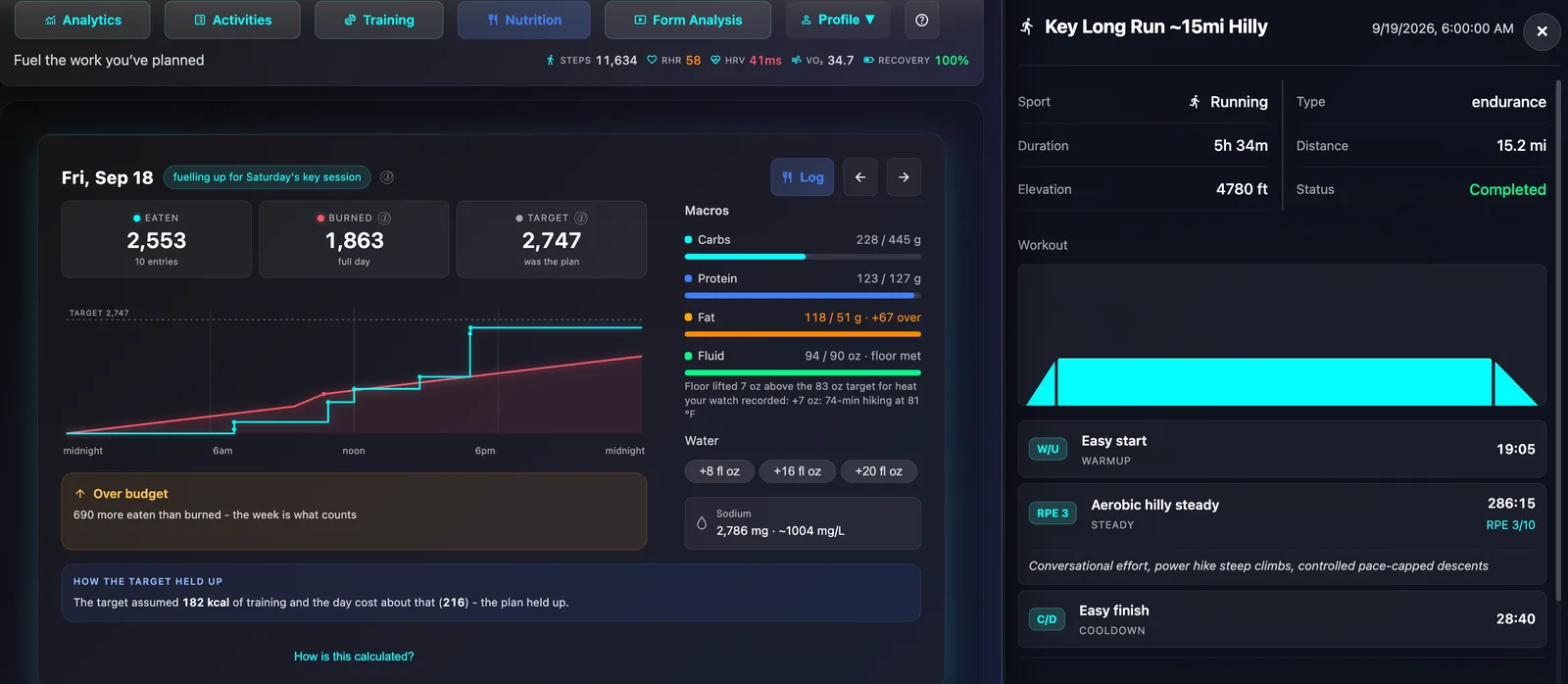Click the Steps walking icon

[x=551, y=61]
